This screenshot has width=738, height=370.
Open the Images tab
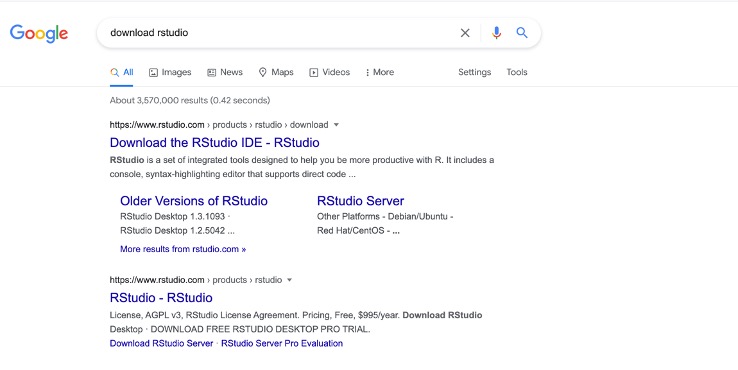(x=170, y=72)
